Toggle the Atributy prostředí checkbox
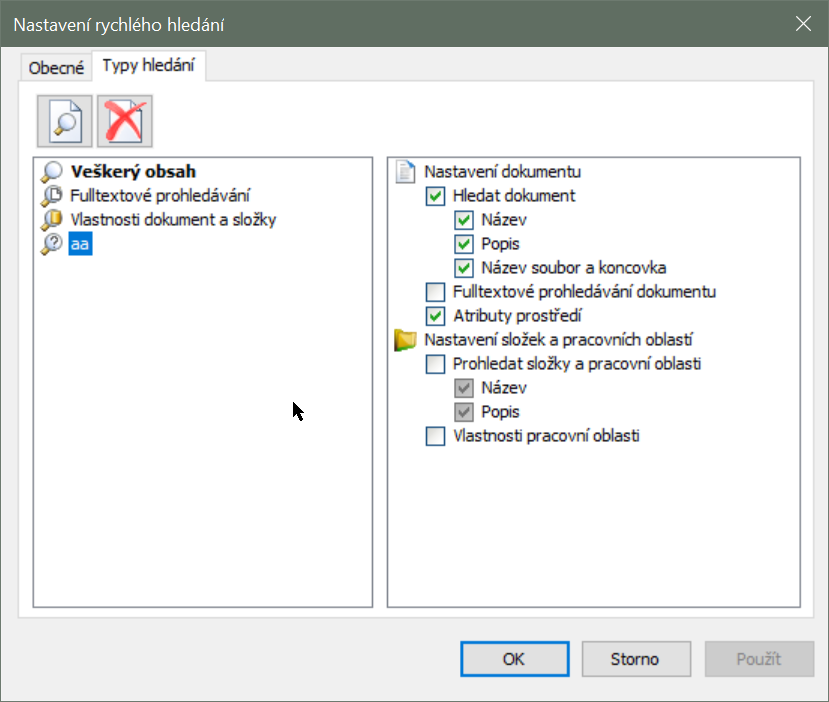This screenshot has width=829, height=702. click(x=435, y=316)
